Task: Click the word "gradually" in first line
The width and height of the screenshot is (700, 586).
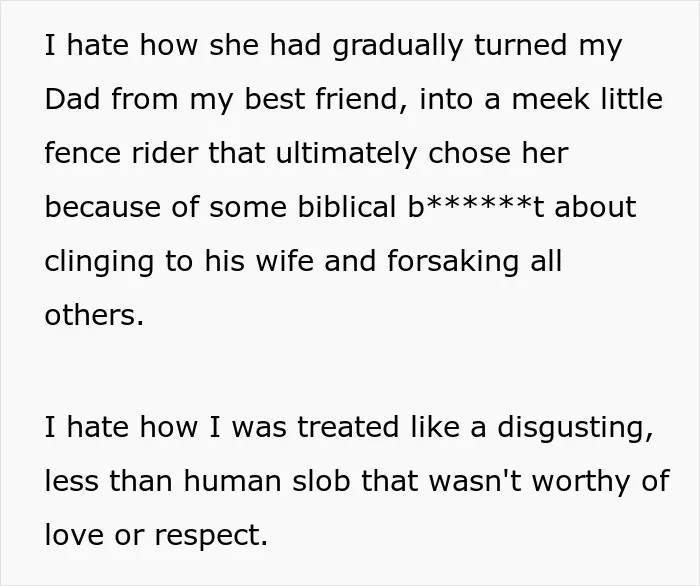Action: tap(398, 47)
